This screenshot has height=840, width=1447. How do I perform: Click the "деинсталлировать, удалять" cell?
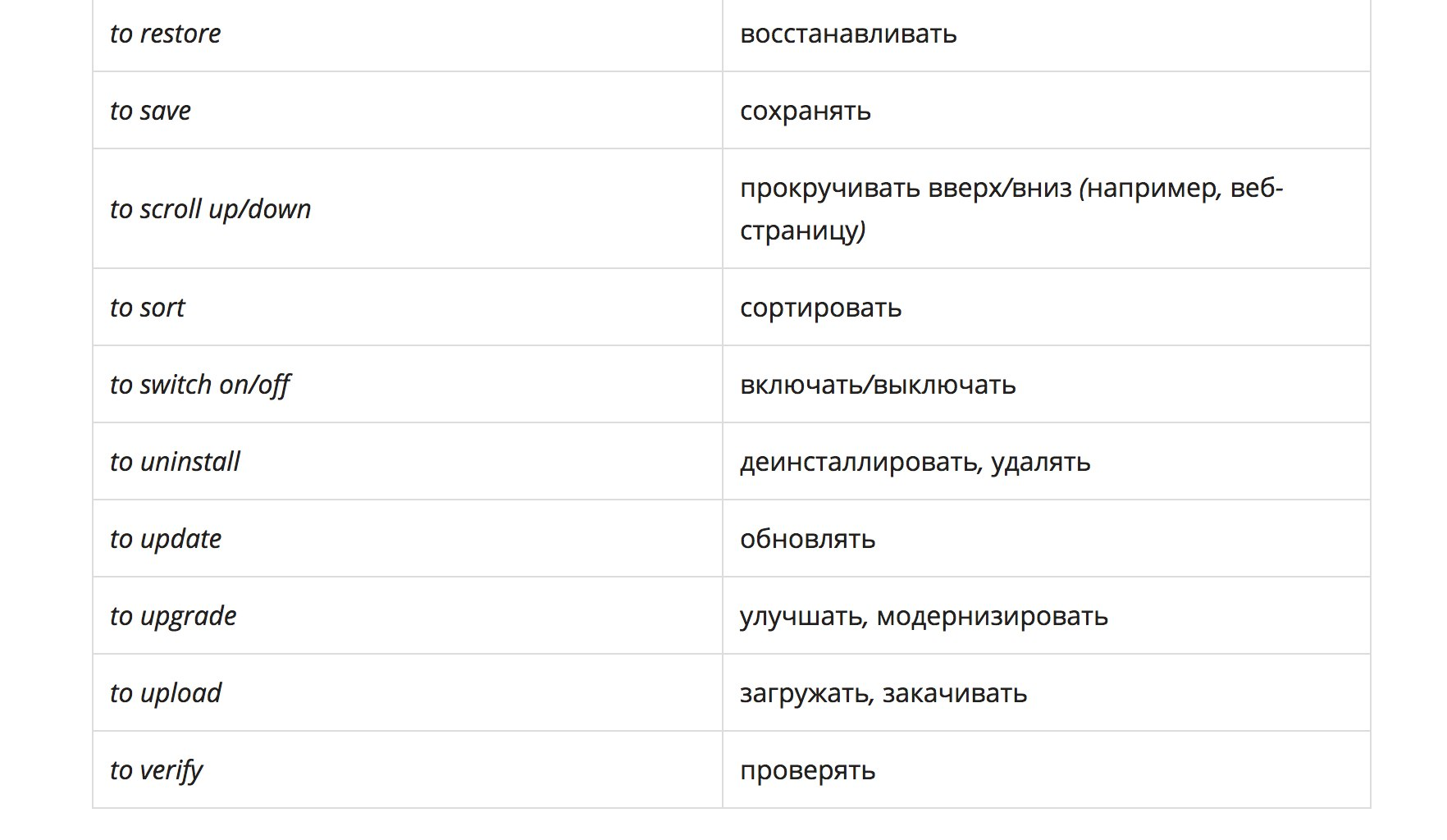(x=915, y=462)
